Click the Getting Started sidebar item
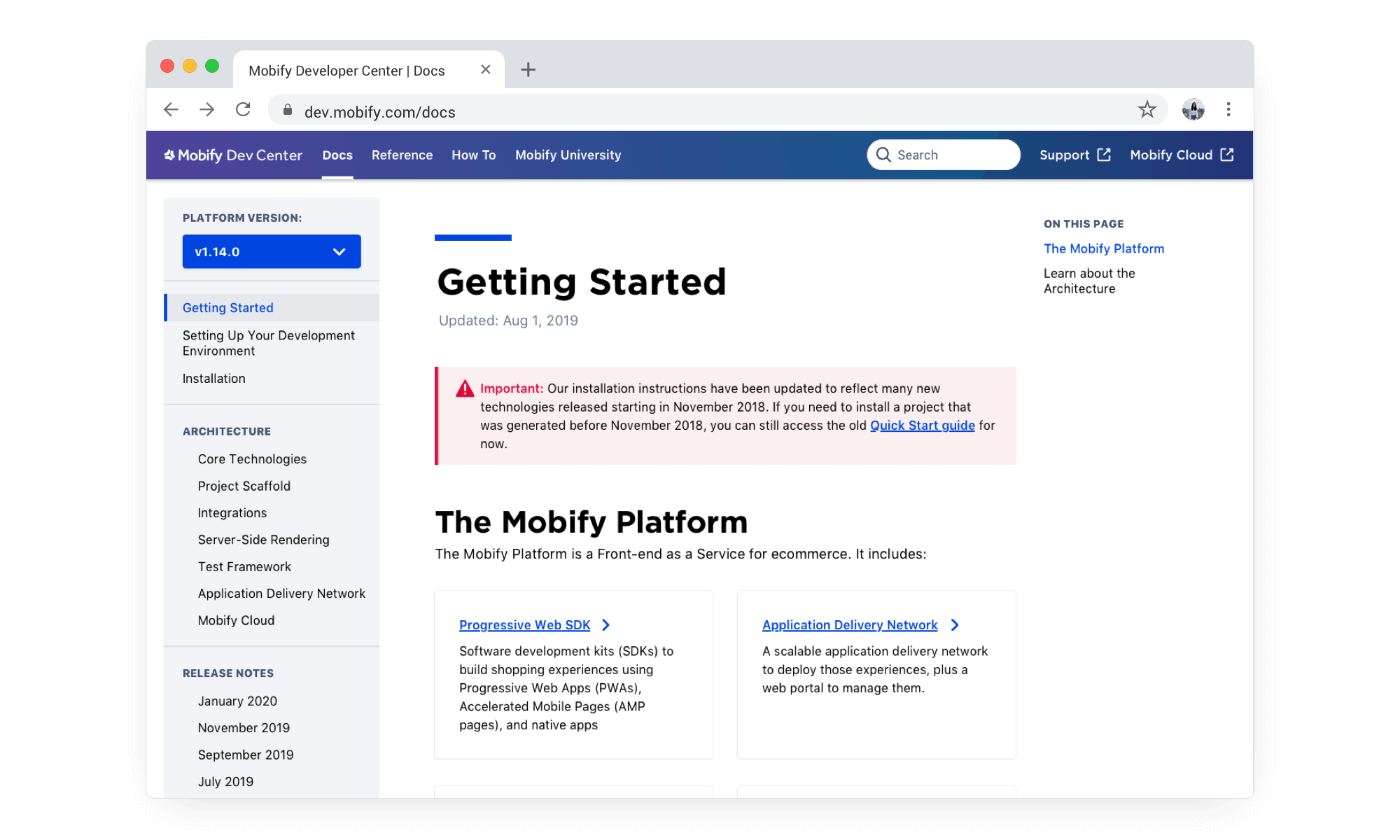1400x840 pixels. [x=227, y=307]
